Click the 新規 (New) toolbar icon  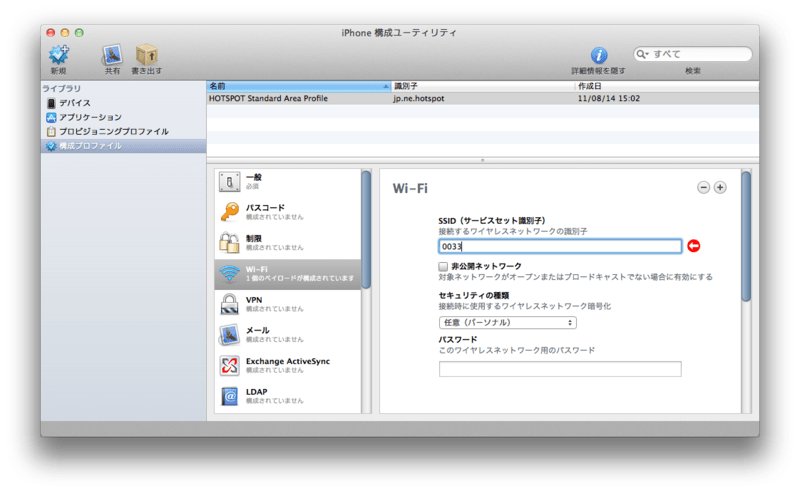tap(59, 54)
